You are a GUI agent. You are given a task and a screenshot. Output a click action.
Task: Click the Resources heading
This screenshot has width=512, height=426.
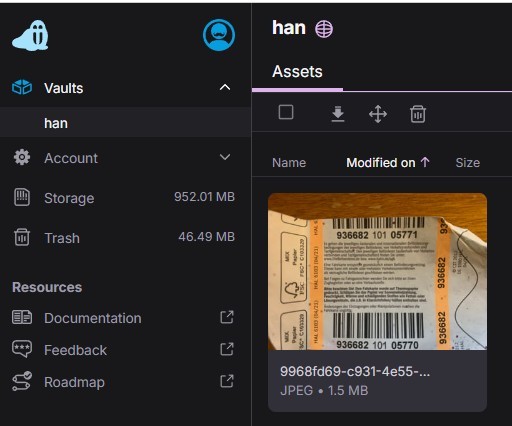pos(47,287)
